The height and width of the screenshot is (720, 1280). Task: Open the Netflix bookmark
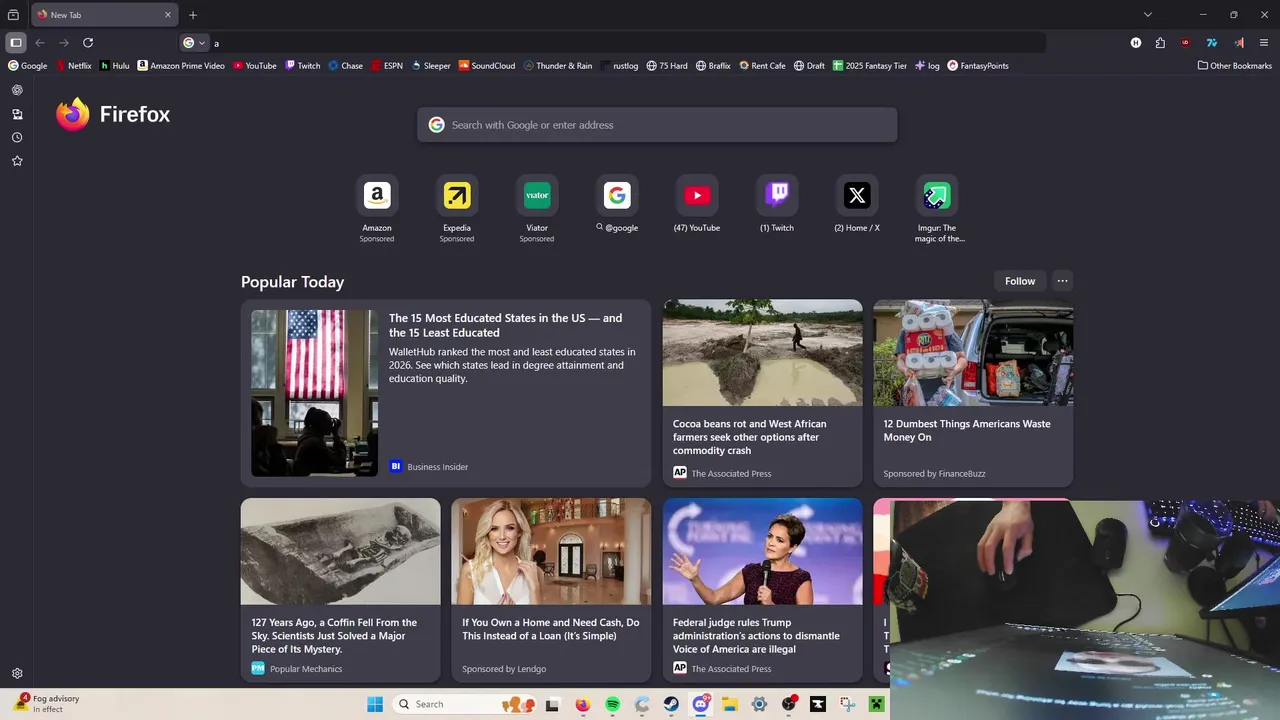coord(73,66)
